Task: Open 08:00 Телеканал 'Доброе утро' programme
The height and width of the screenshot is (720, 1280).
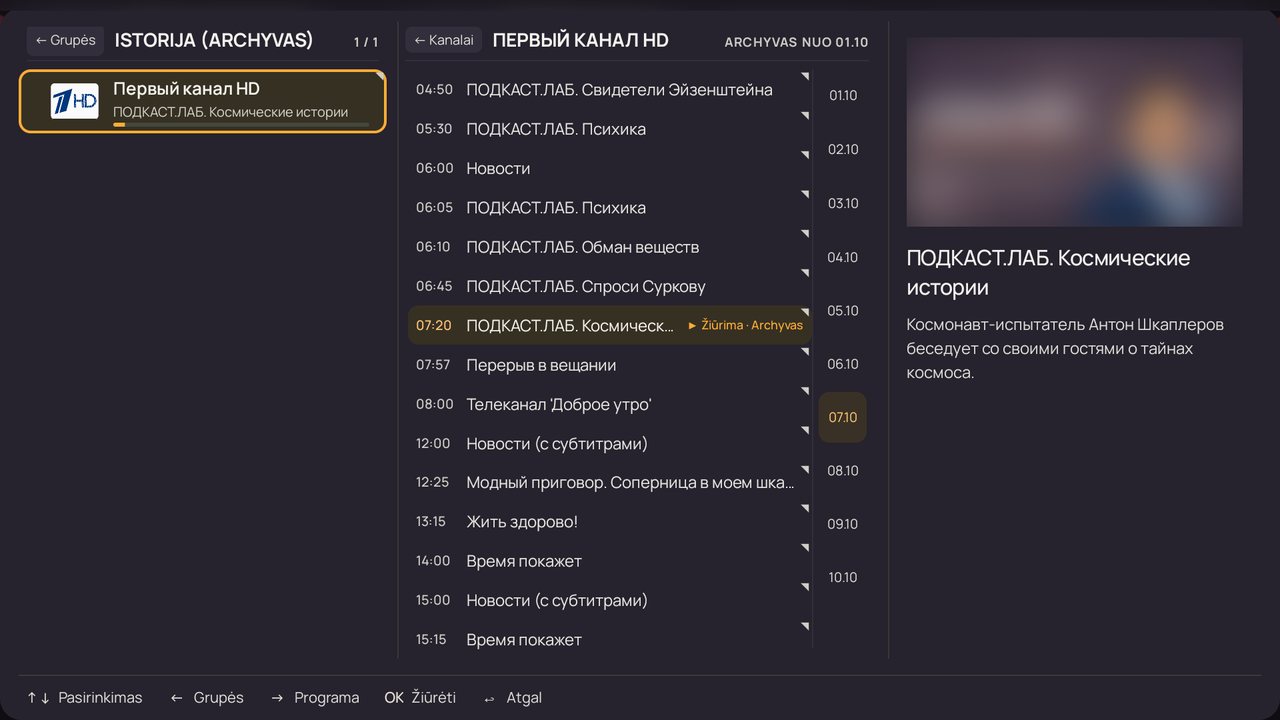Action: click(x=610, y=404)
